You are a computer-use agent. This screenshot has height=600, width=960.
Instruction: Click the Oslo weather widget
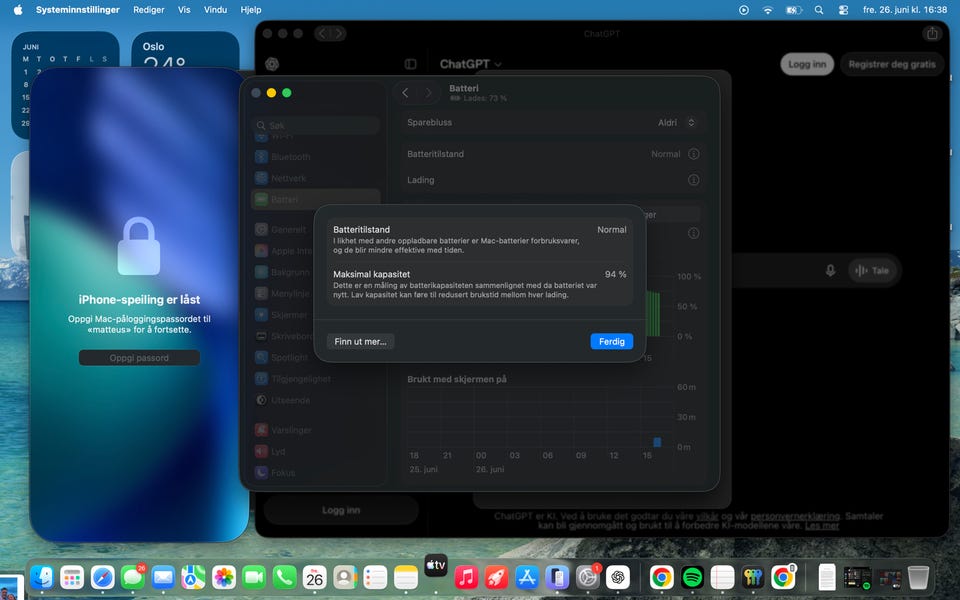click(186, 50)
